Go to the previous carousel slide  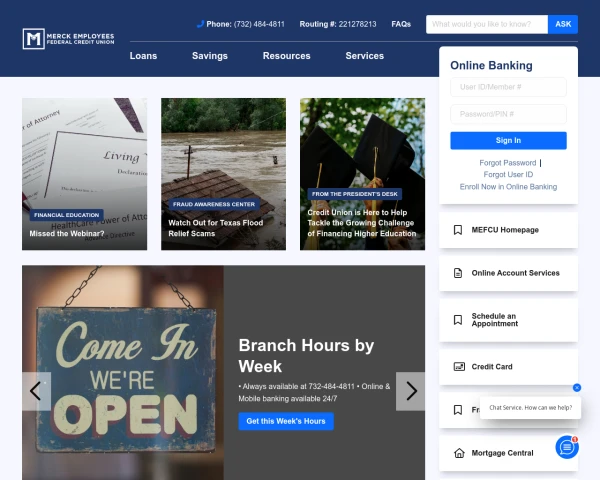tap(36, 391)
